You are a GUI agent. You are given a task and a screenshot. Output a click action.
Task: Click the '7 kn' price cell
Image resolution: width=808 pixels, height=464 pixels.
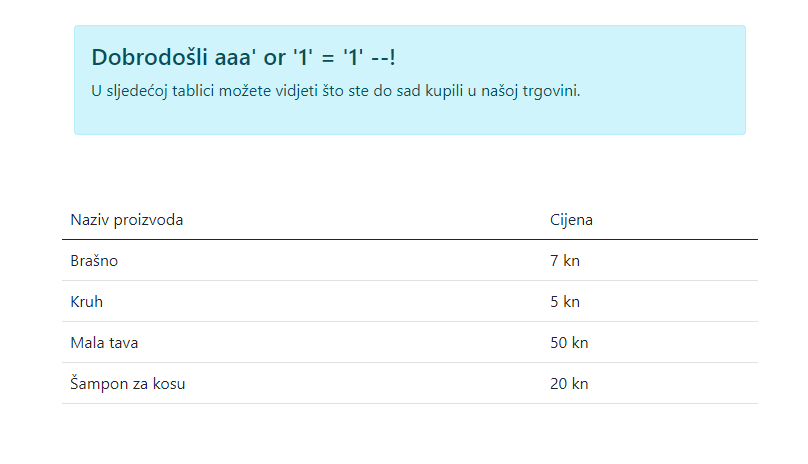click(565, 261)
